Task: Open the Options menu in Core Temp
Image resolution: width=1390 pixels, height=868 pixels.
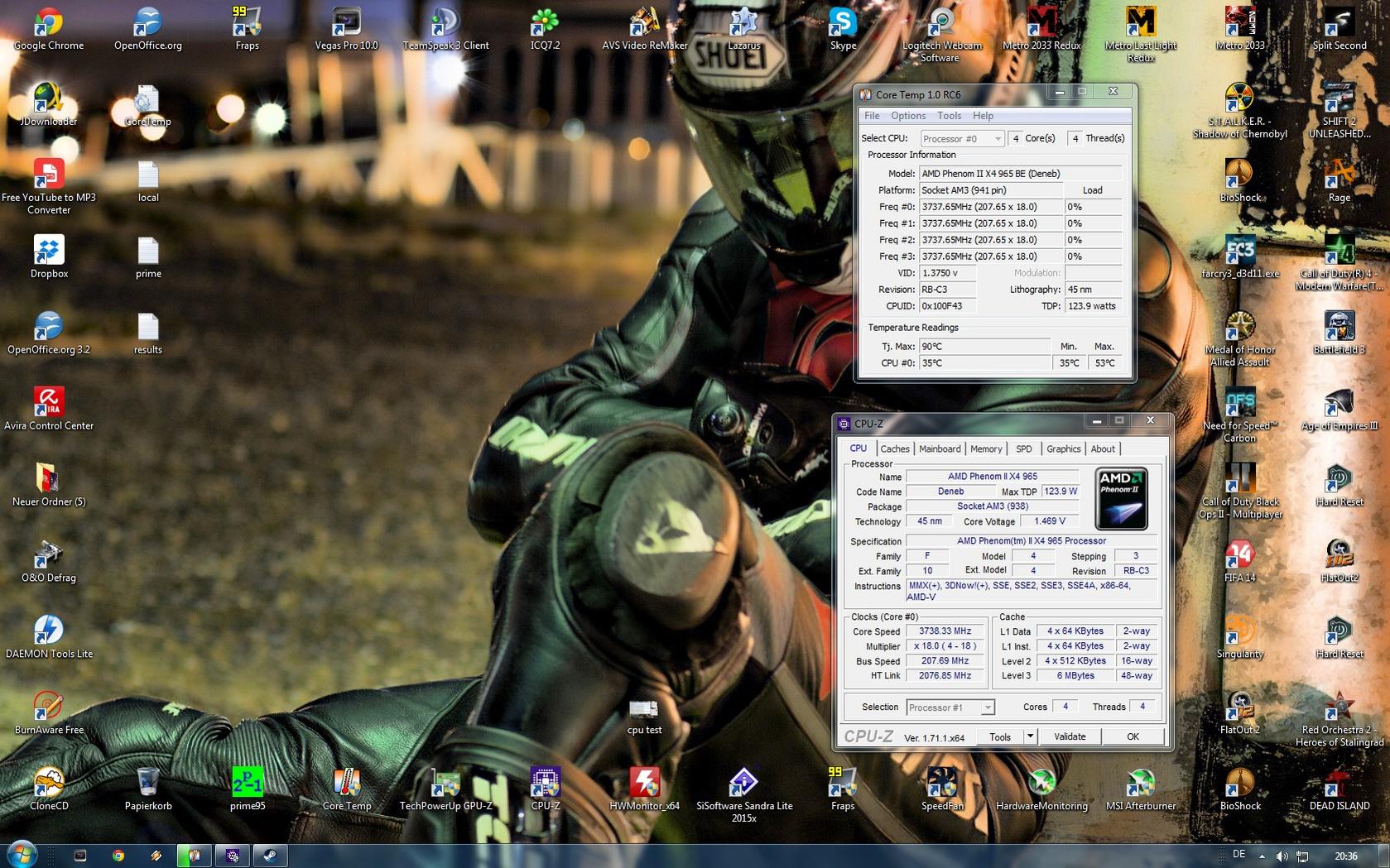Action: (x=908, y=116)
